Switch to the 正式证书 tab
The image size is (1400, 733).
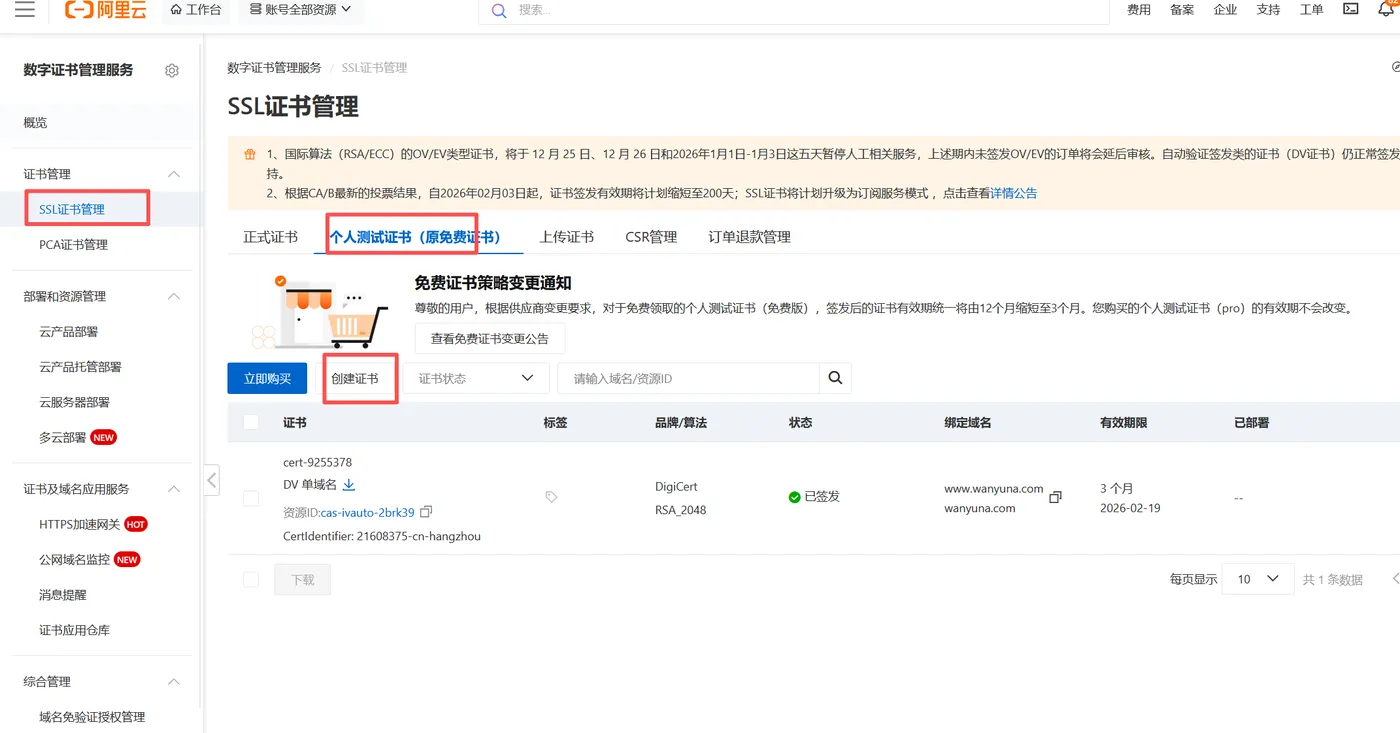pyautogui.click(x=270, y=237)
